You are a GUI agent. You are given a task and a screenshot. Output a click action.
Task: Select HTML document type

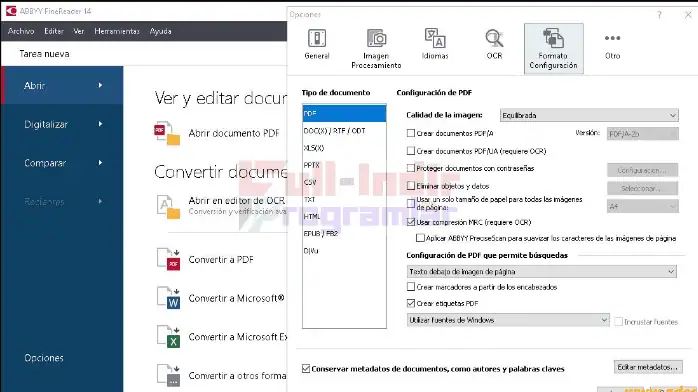point(344,216)
